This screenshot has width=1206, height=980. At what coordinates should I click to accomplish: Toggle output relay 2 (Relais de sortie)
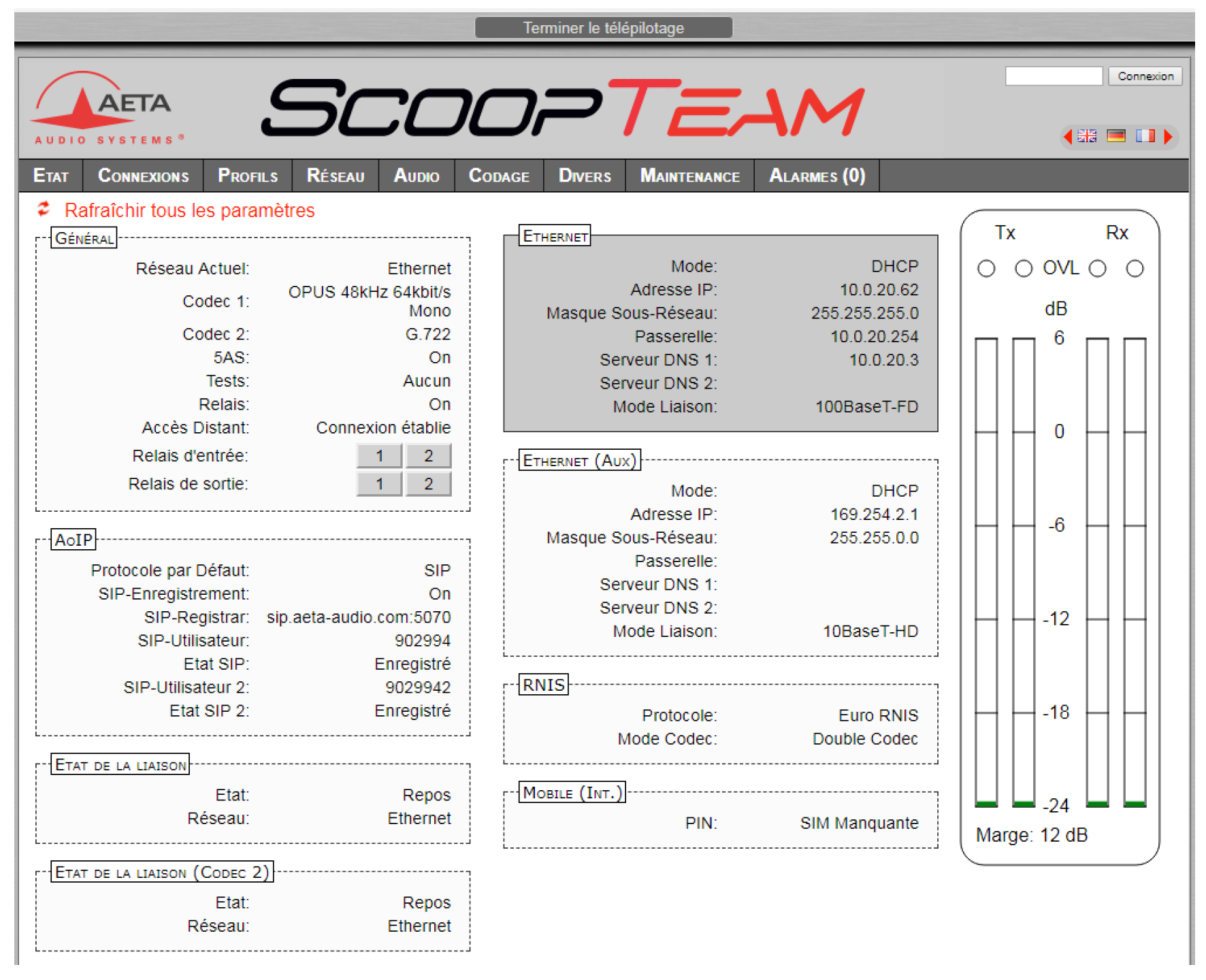pos(428,484)
